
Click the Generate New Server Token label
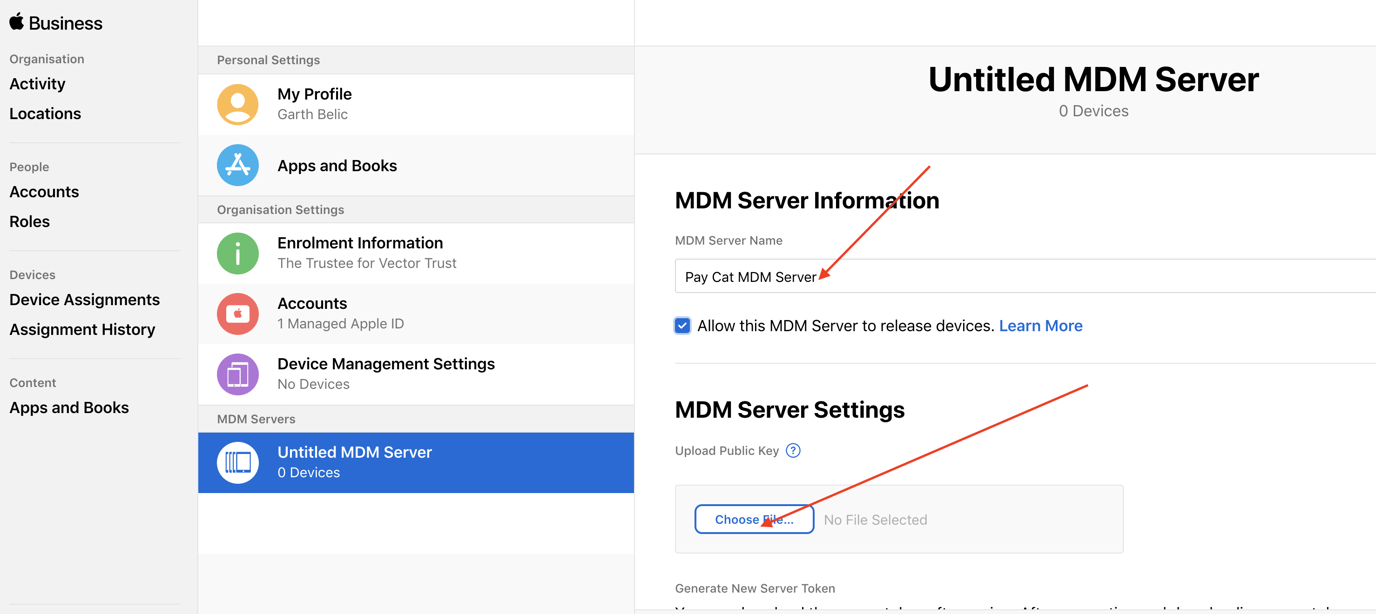tap(755, 589)
